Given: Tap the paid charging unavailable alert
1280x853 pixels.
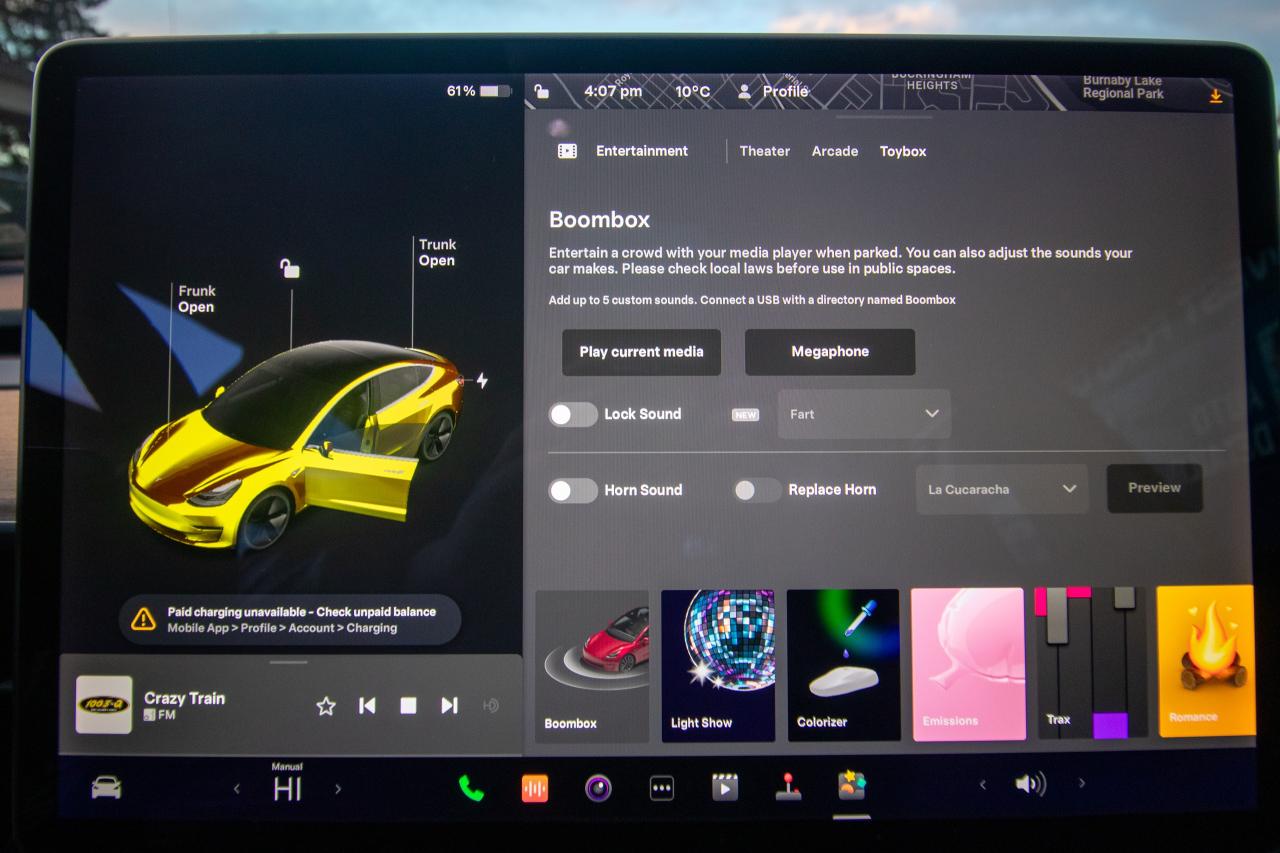Looking at the screenshot, I should pyautogui.click(x=290, y=620).
